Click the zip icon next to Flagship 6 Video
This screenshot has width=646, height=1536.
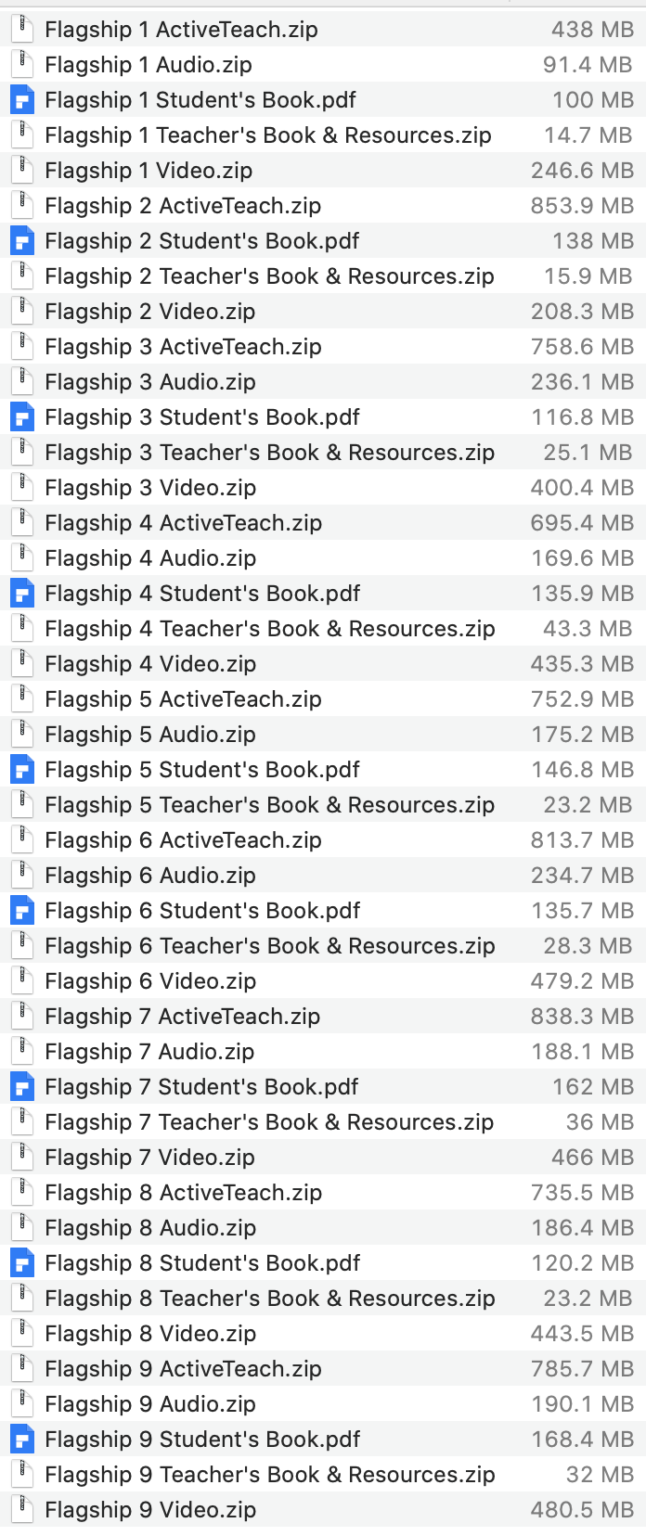tap(22, 981)
